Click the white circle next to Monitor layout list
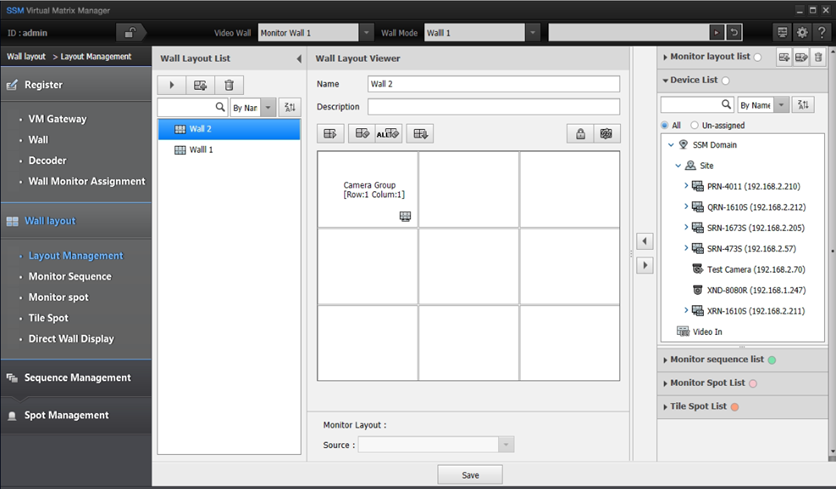836x489 pixels. pos(758,57)
